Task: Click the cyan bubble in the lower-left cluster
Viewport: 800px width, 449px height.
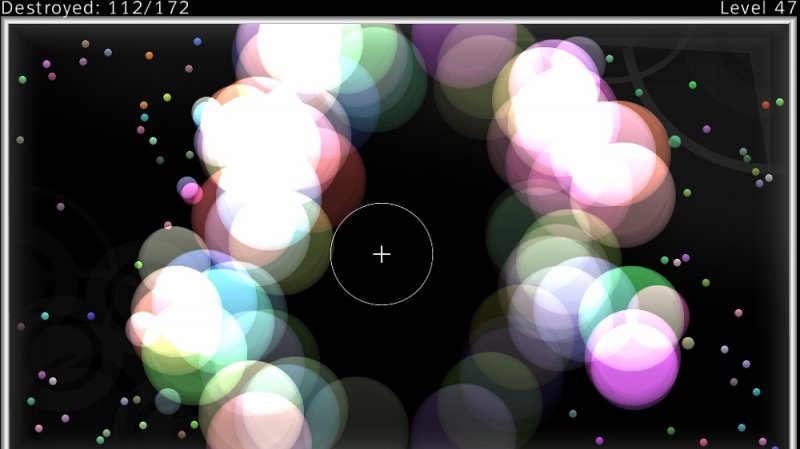Action: click(x=233, y=292)
